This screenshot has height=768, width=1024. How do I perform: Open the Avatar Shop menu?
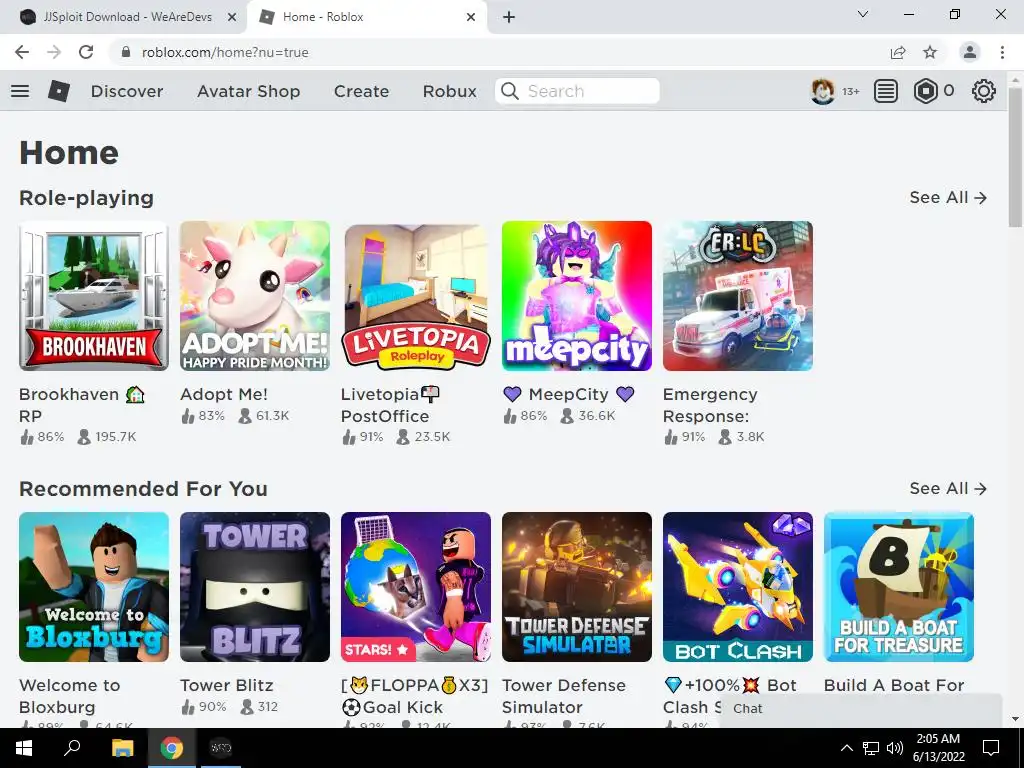[249, 91]
